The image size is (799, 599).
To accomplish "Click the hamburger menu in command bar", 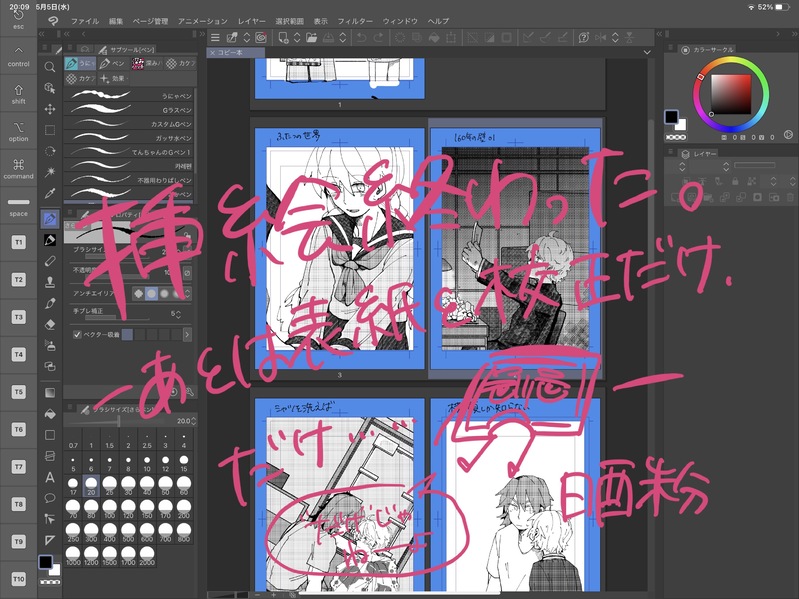I will (x=215, y=38).
